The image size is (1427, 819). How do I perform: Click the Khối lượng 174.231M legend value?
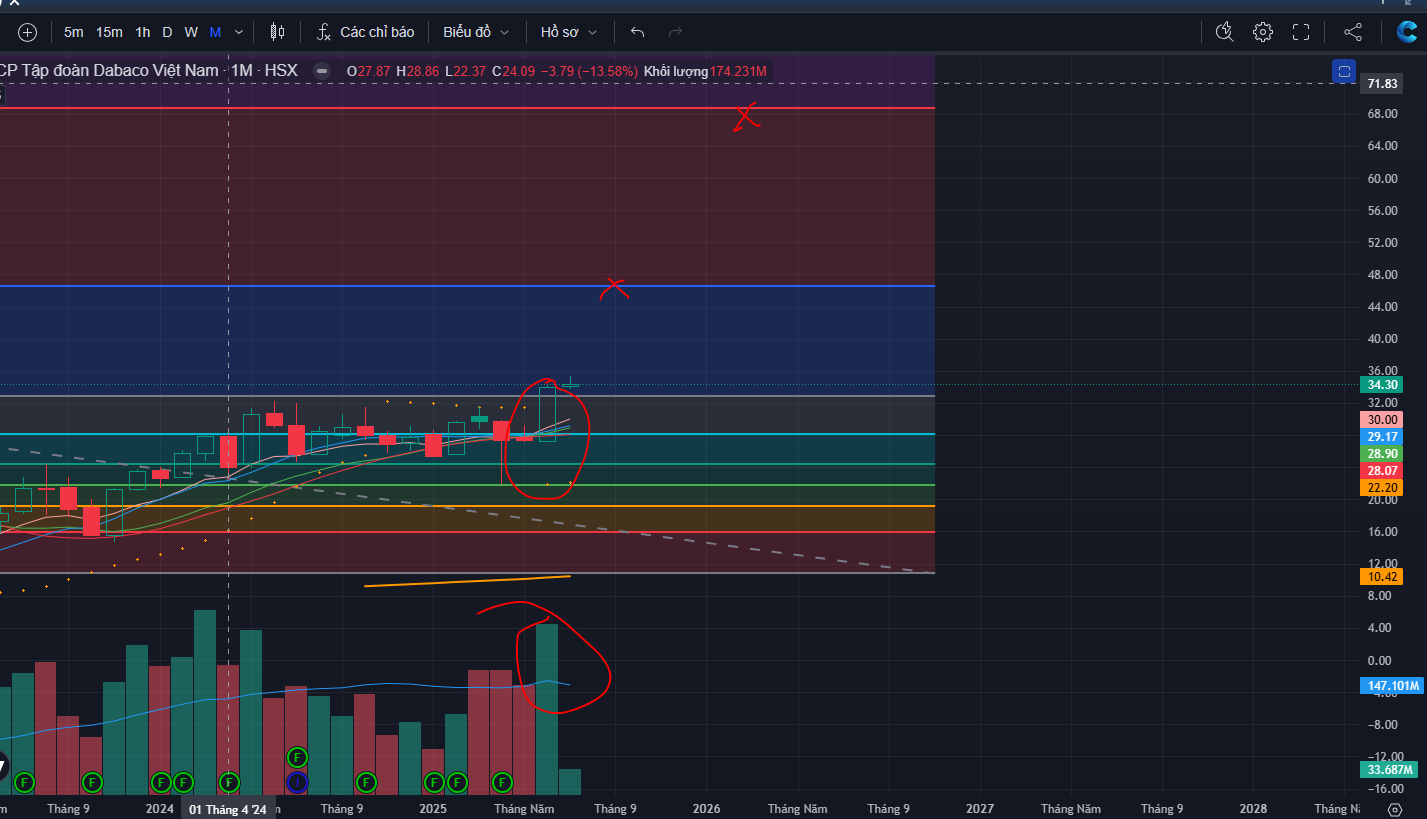point(705,71)
